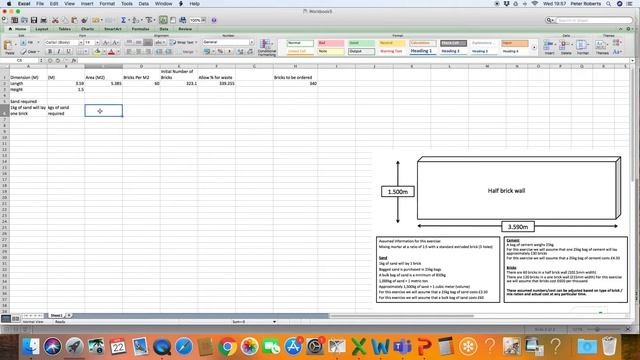Click the Filter funnel icon
Screen dimensions: 640x360
[149, 20]
